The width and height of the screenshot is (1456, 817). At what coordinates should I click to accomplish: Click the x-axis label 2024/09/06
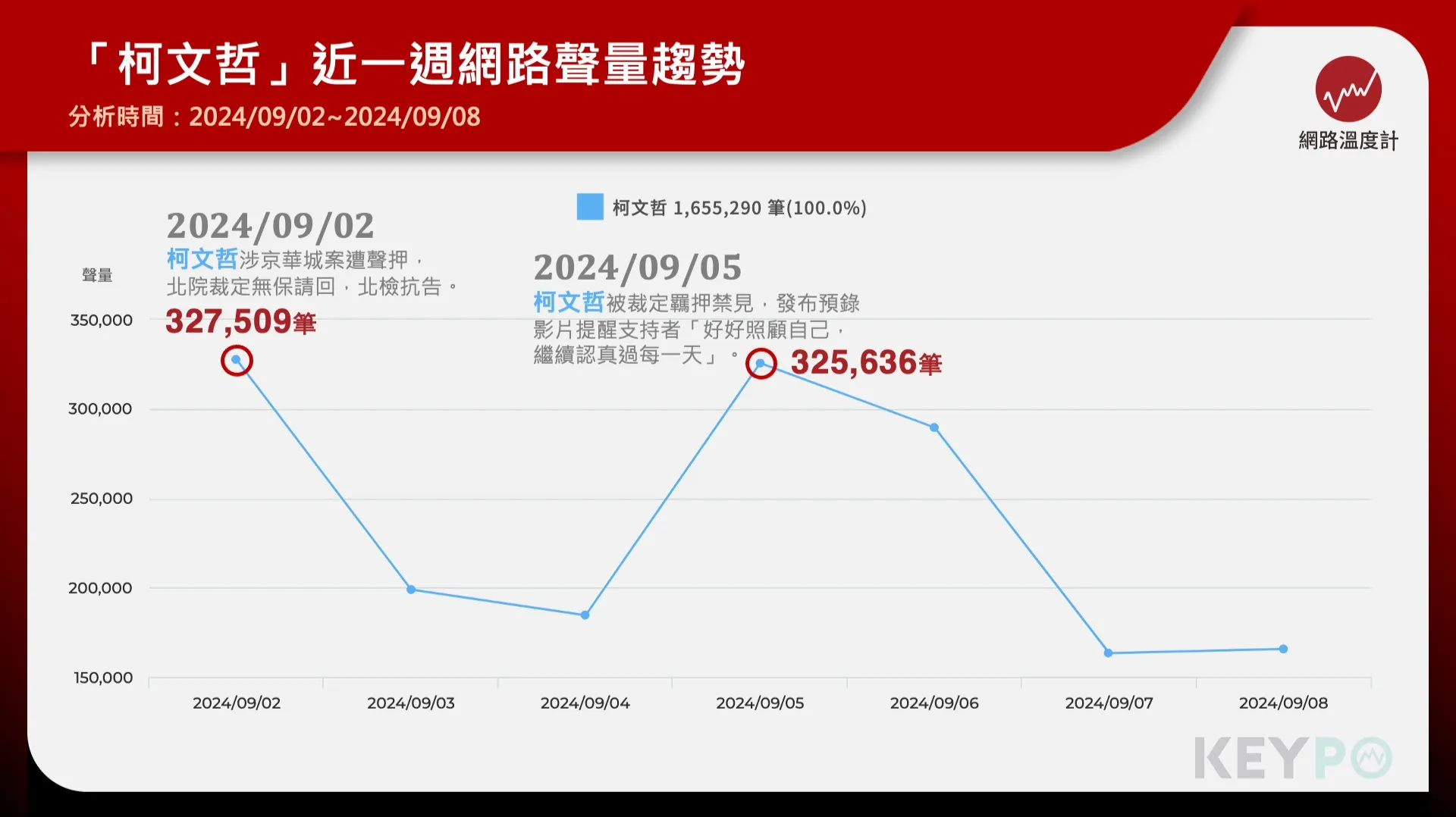click(934, 703)
